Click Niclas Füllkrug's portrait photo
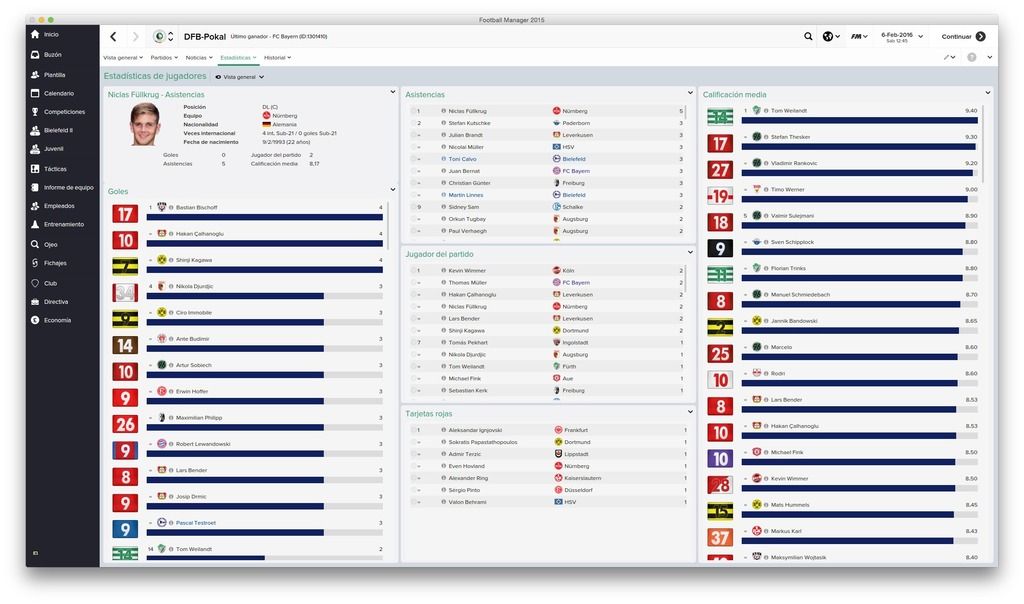This screenshot has width=1024, height=604. pyautogui.click(x=144, y=124)
